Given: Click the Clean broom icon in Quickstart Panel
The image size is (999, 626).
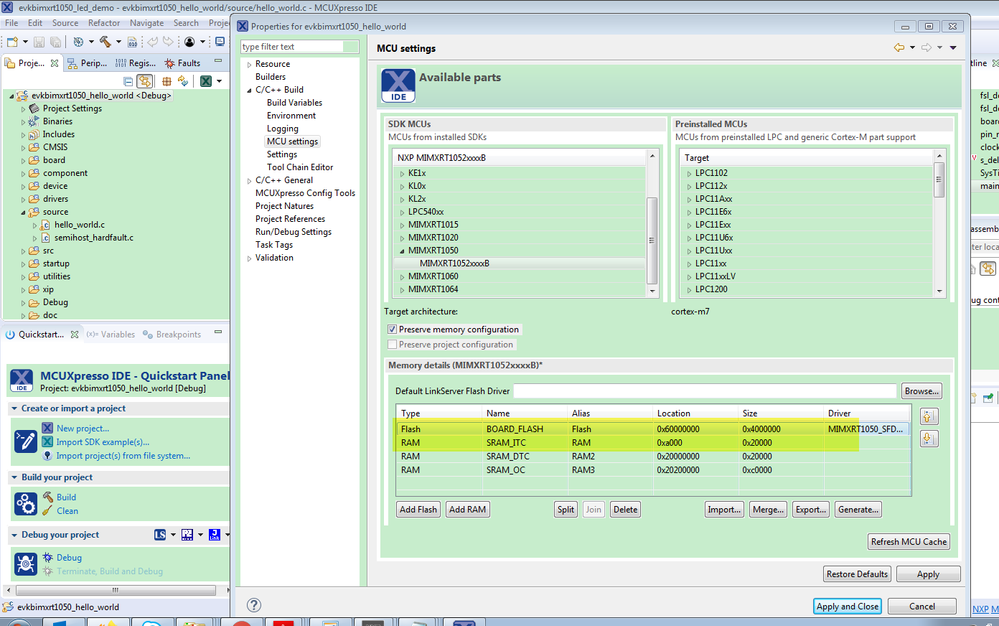Looking at the screenshot, I should 48,511.
